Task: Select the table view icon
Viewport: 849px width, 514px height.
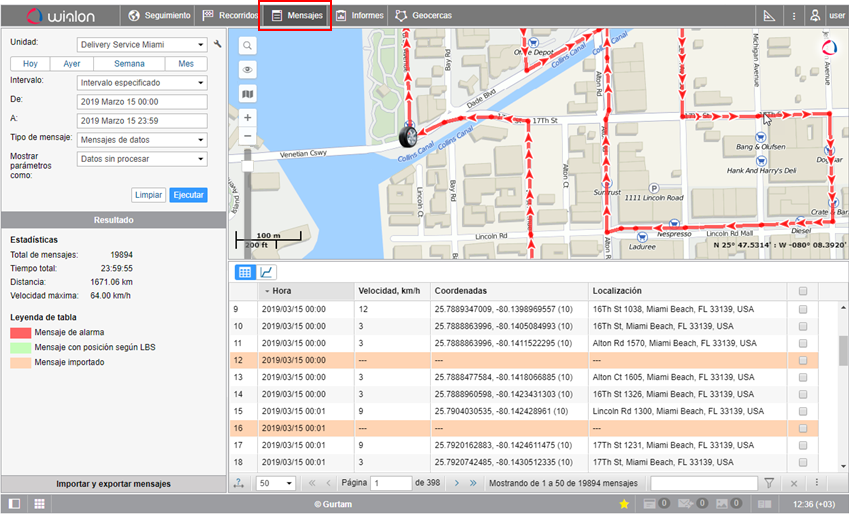Action: [244, 272]
